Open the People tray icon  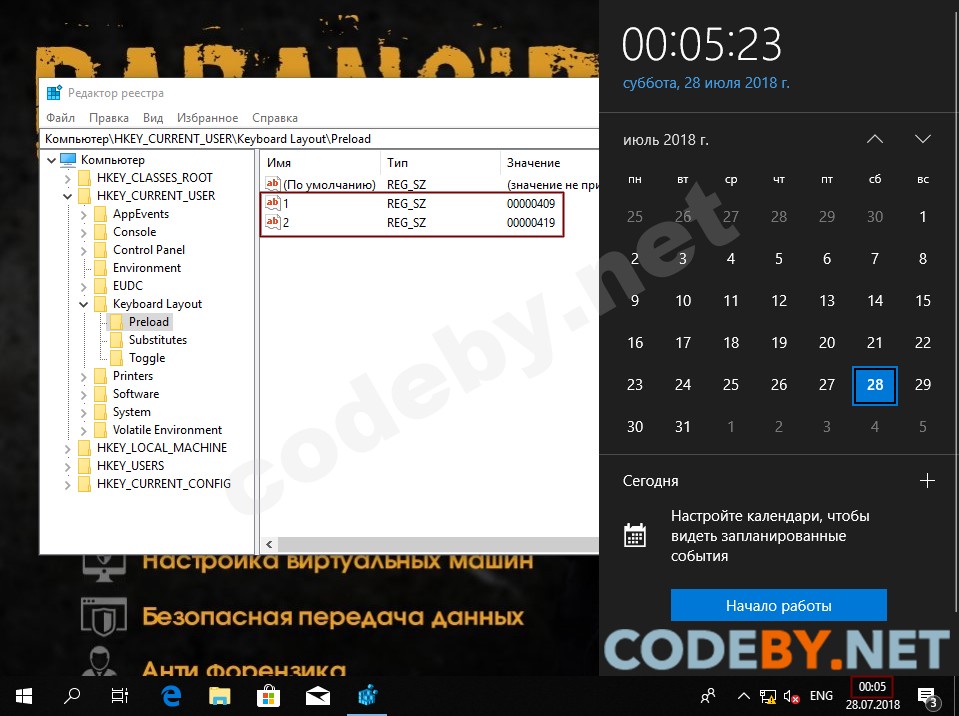click(708, 696)
